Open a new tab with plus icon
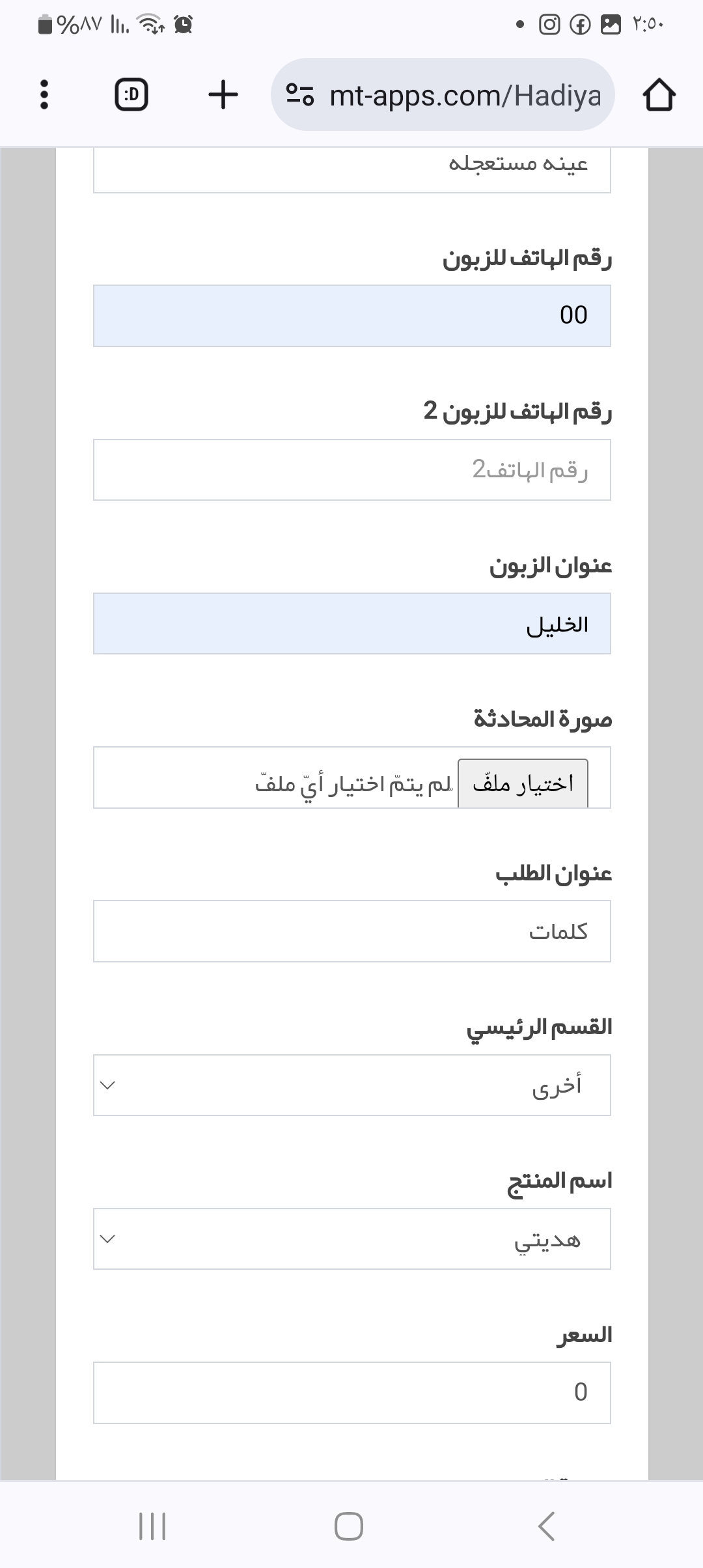 click(223, 95)
